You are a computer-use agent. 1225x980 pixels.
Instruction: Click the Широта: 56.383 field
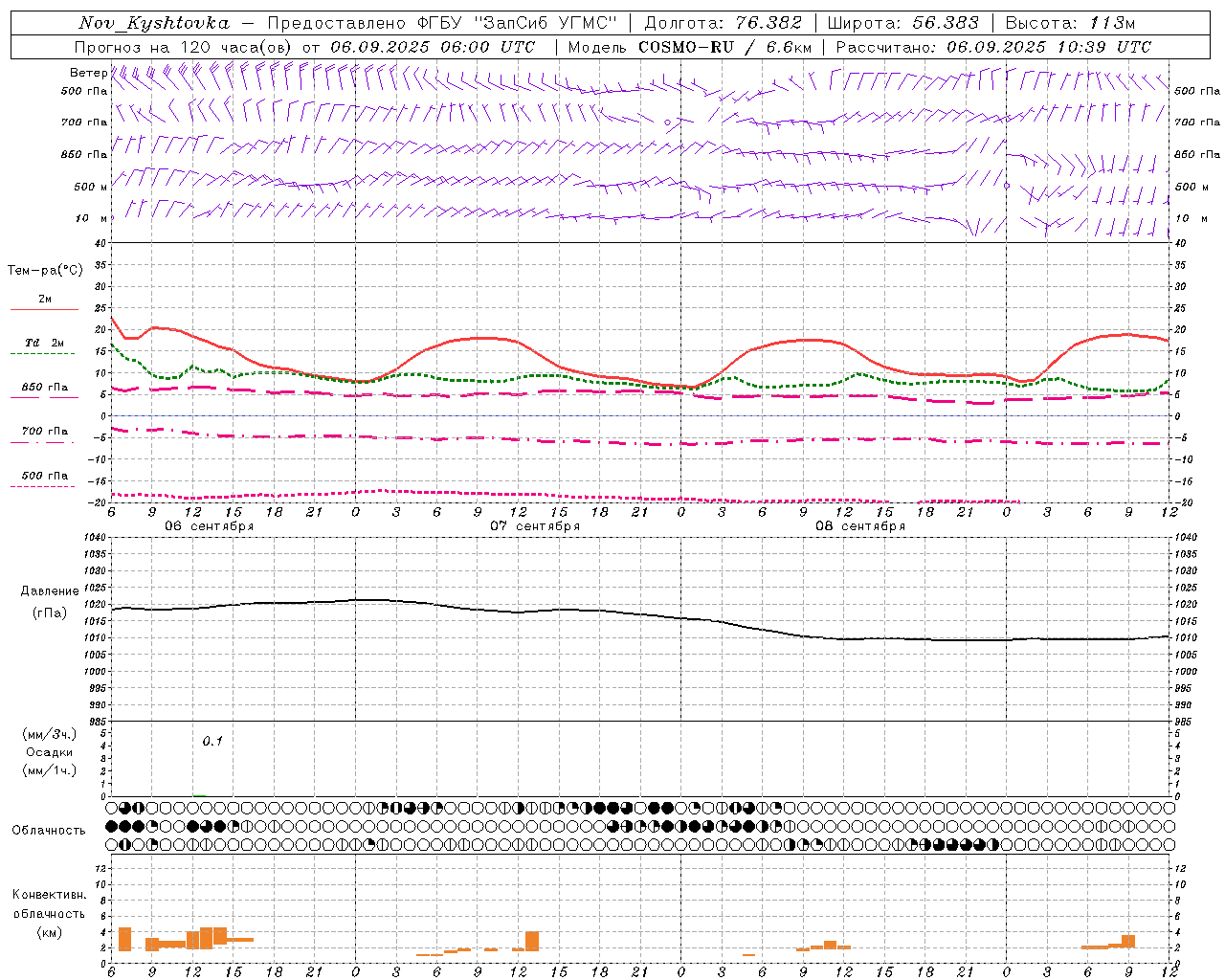tap(903, 23)
